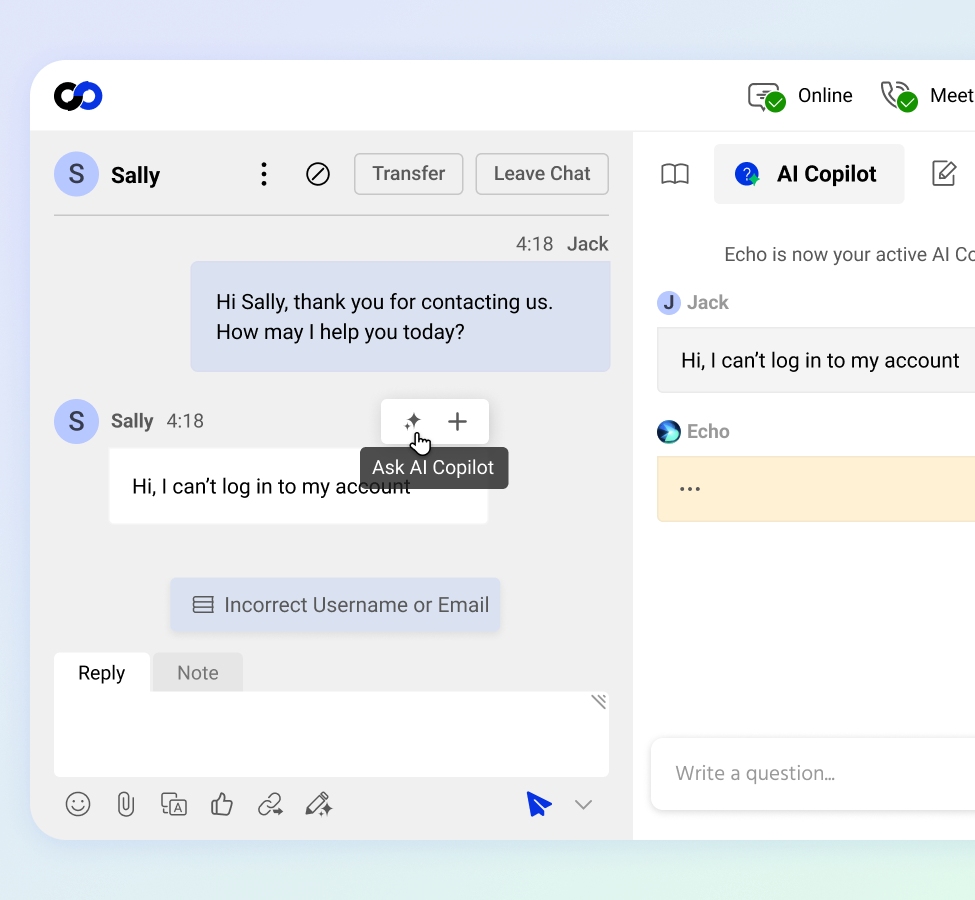
Task: Click the plus icon beside Sally's message
Action: (457, 422)
